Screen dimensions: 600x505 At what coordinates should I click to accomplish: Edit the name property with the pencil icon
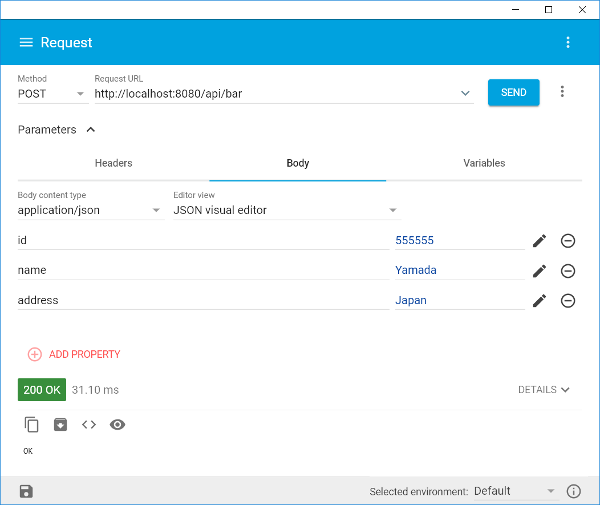[x=540, y=271]
